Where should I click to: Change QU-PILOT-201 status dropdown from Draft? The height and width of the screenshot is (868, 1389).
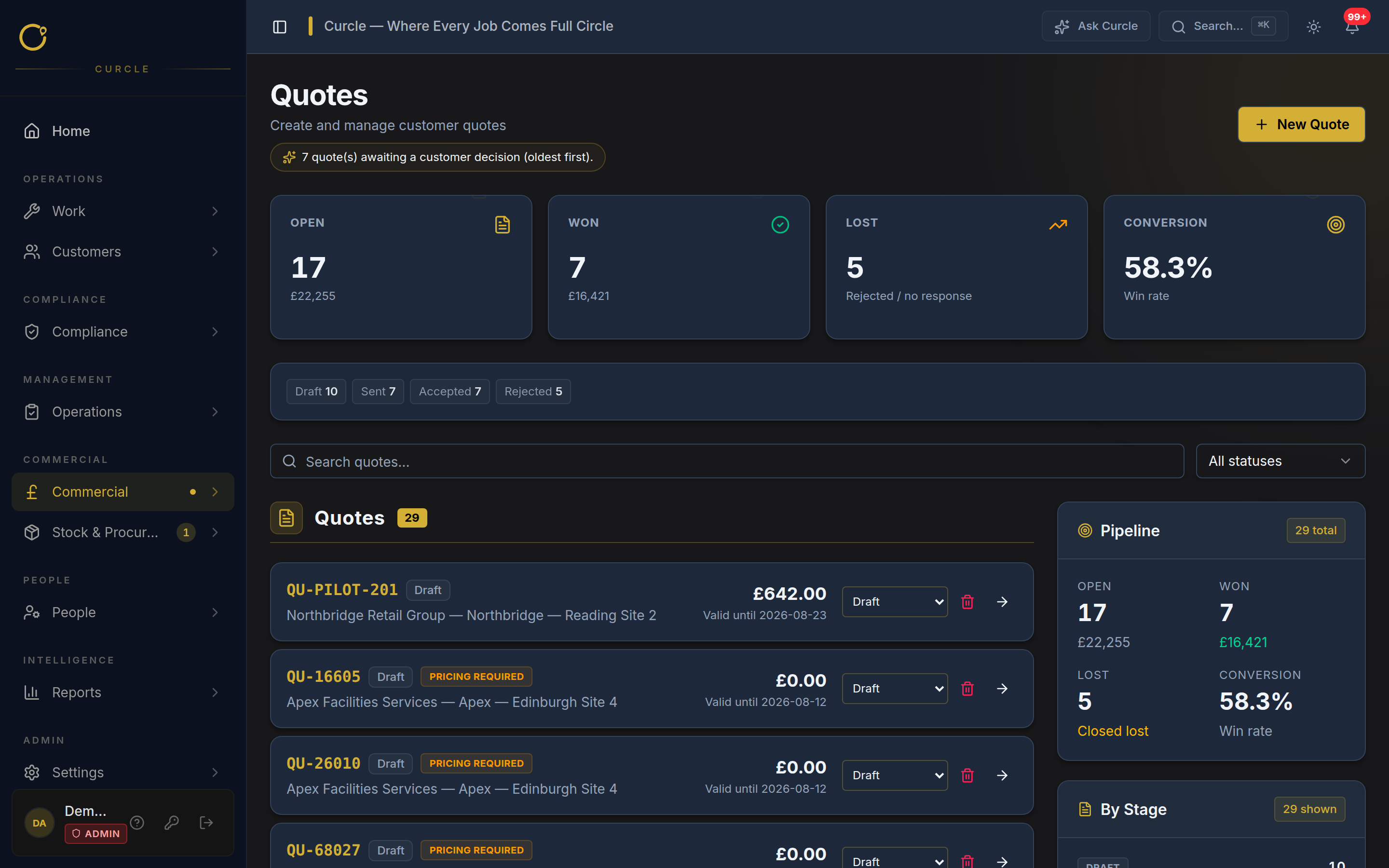click(894, 602)
